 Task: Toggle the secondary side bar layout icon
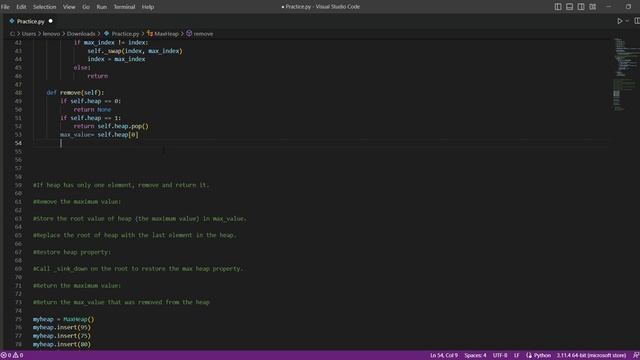click(x=581, y=7)
